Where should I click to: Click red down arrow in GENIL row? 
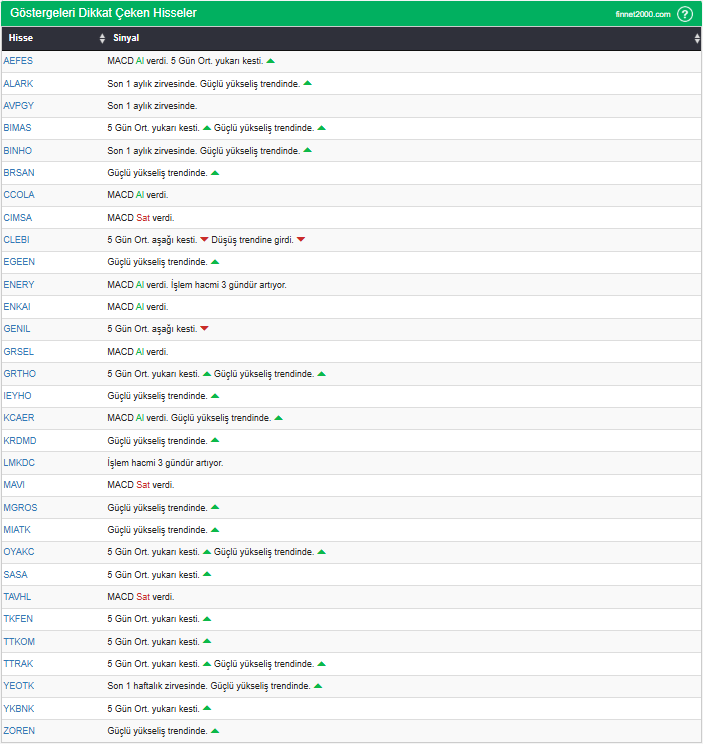click(204, 329)
